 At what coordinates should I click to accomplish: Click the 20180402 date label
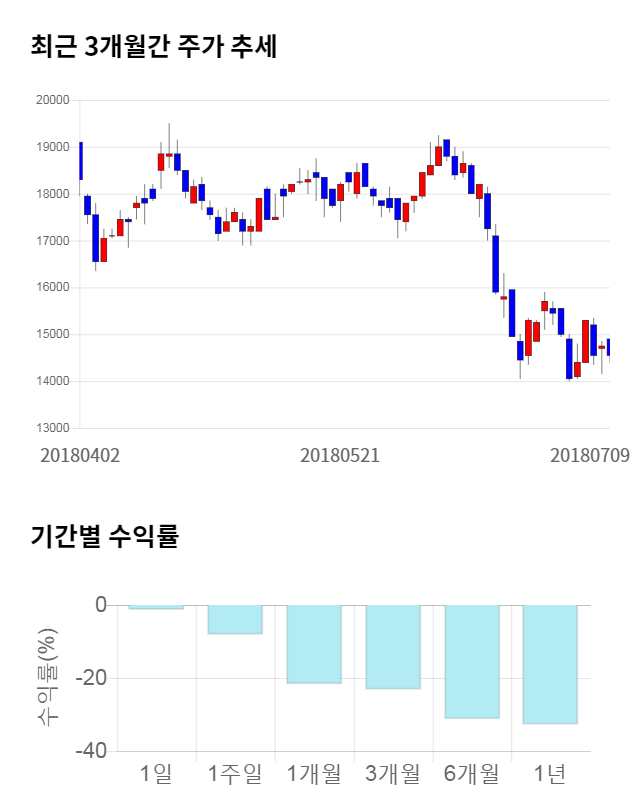[x=80, y=455]
